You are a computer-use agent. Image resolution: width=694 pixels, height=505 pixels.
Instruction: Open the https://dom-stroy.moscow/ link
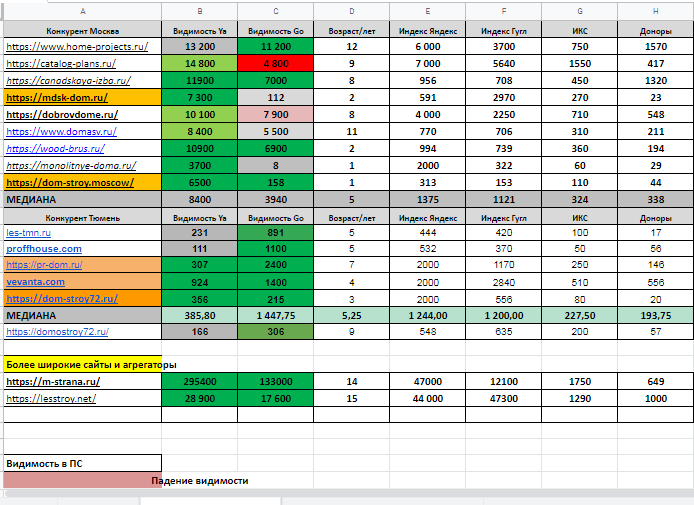coord(70,182)
